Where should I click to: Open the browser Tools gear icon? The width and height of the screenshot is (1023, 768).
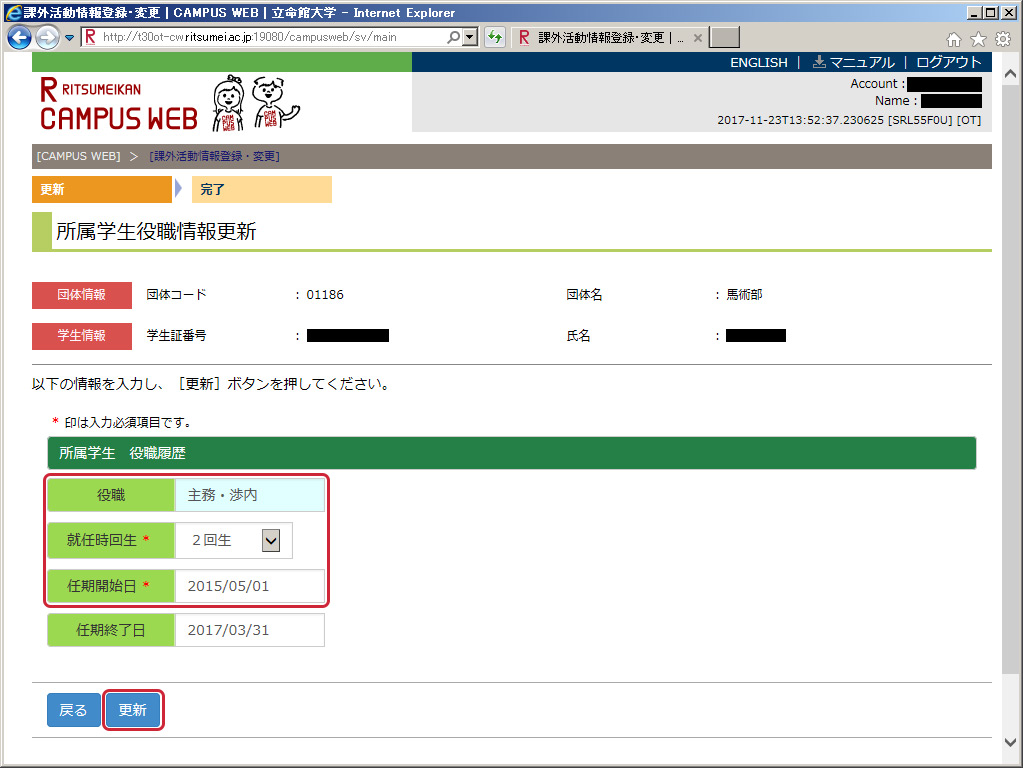[x=1002, y=38]
